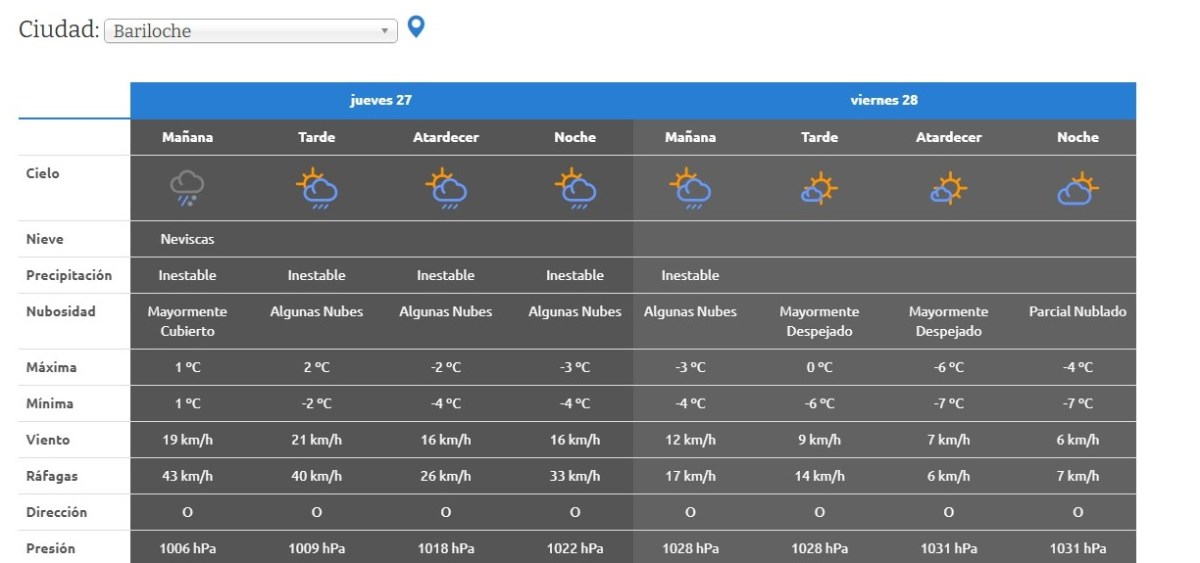Click Friday Noche partly cloudy icon

1078,188
